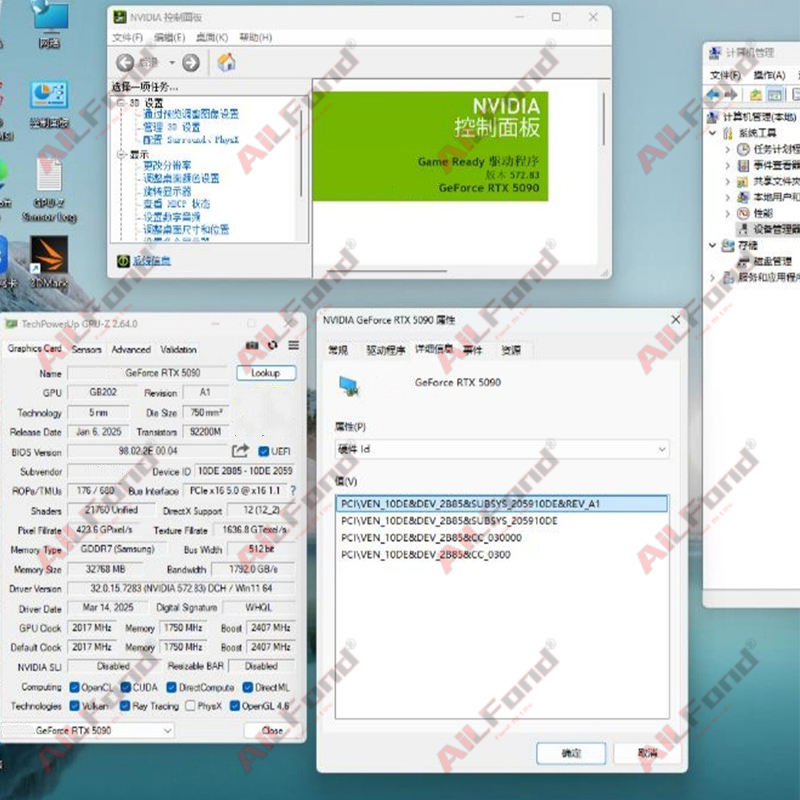Switch to the Advanced tab in GPU-Z

tap(131, 349)
